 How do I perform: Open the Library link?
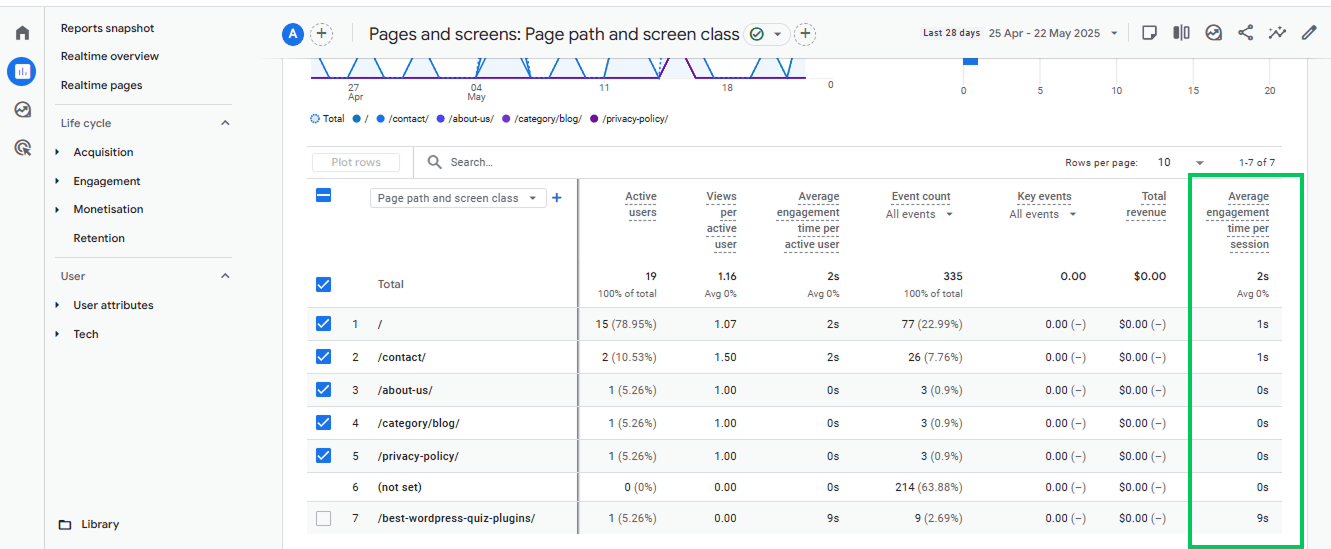click(100, 524)
